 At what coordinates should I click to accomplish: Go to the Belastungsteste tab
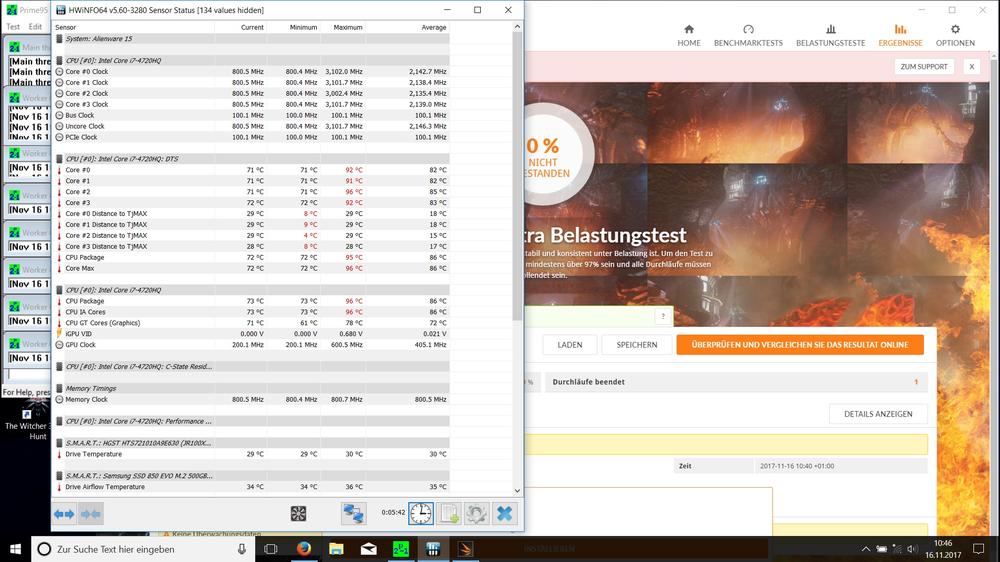(830, 36)
